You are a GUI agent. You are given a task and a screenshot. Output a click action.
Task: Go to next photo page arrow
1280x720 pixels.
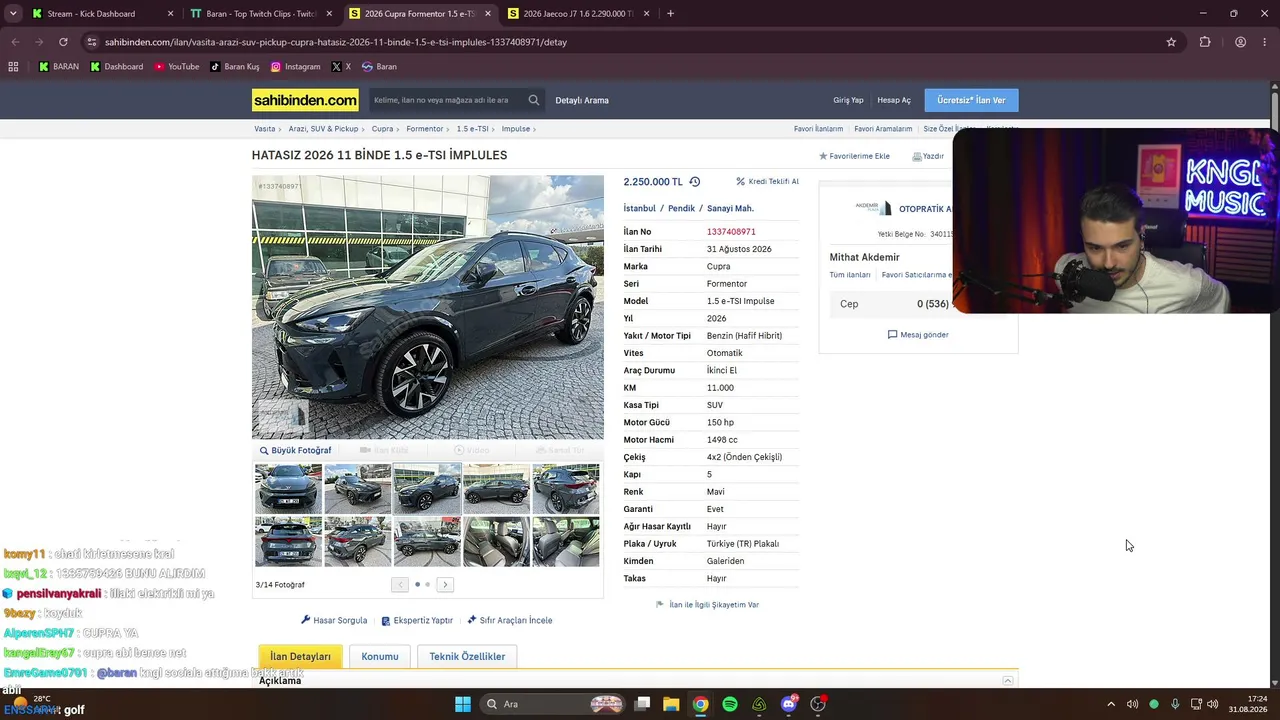click(445, 585)
